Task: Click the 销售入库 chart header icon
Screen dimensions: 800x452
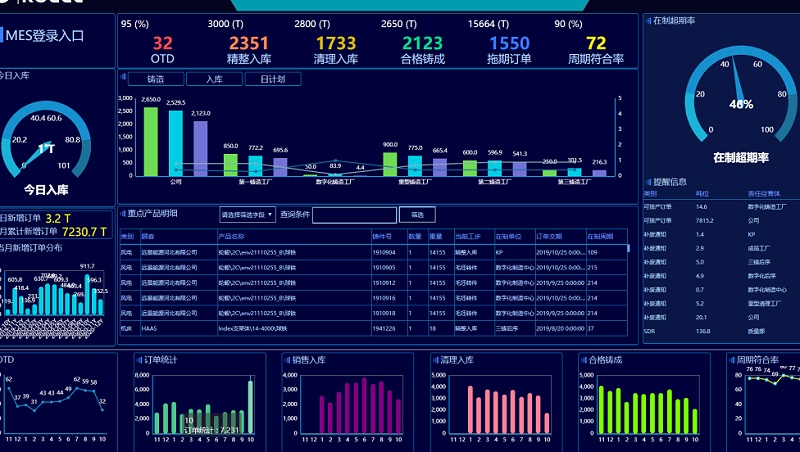Action: pos(286,359)
